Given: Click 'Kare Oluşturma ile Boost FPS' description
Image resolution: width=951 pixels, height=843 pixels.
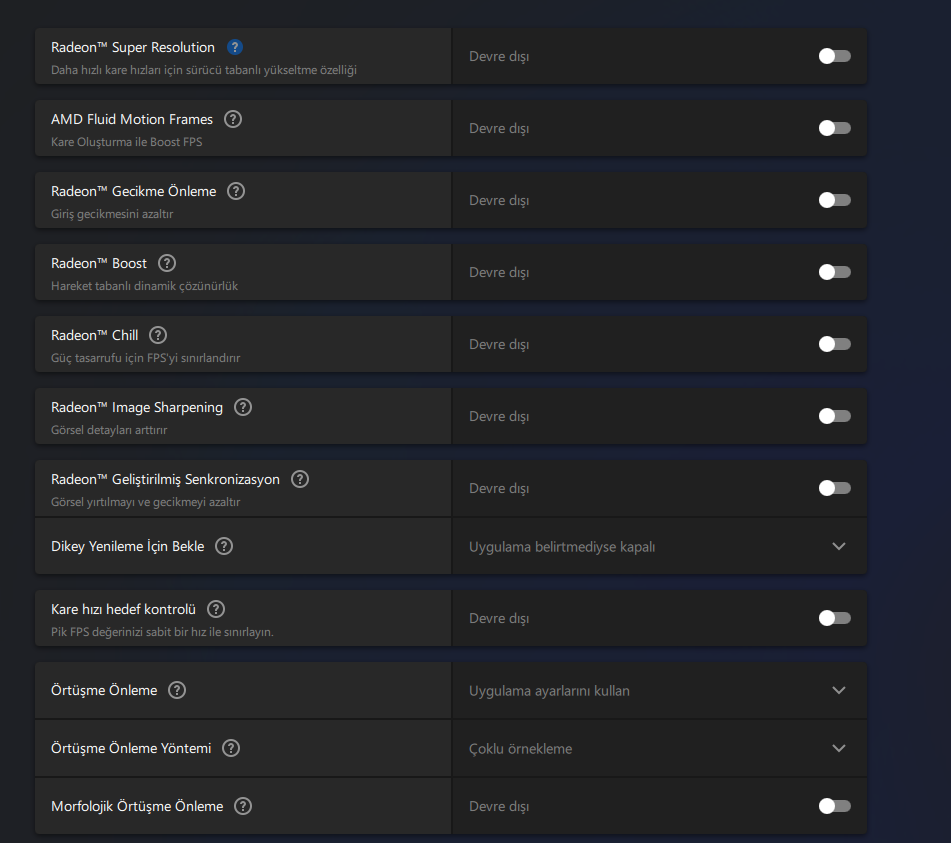Looking at the screenshot, I should coord(127,142).
